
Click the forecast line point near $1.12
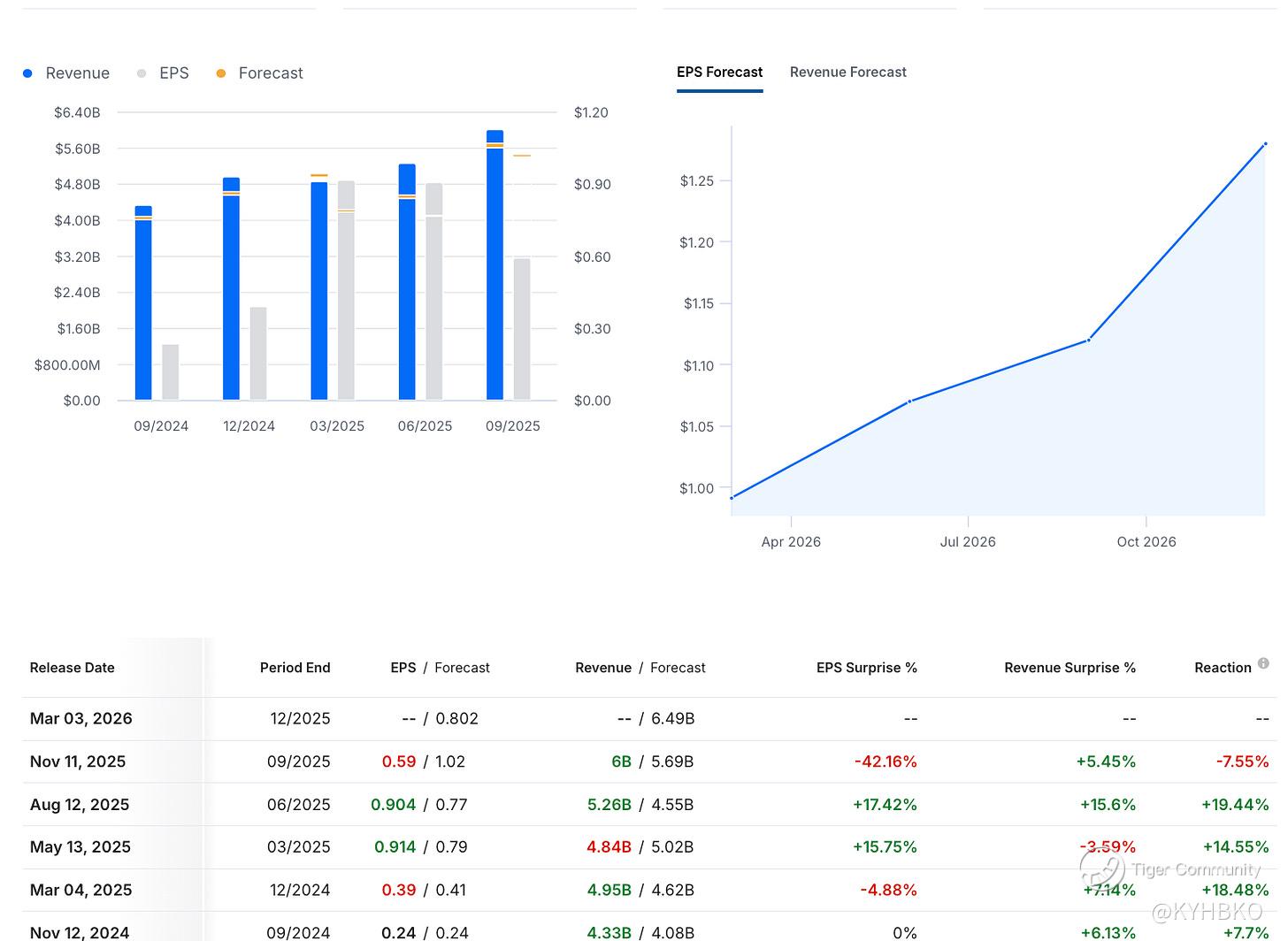point(1088,340)
